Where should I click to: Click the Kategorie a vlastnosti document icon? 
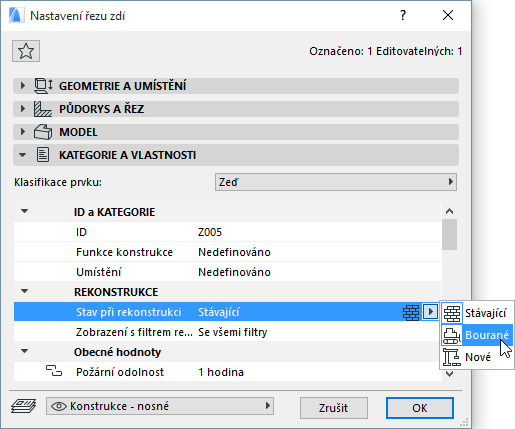43,155
